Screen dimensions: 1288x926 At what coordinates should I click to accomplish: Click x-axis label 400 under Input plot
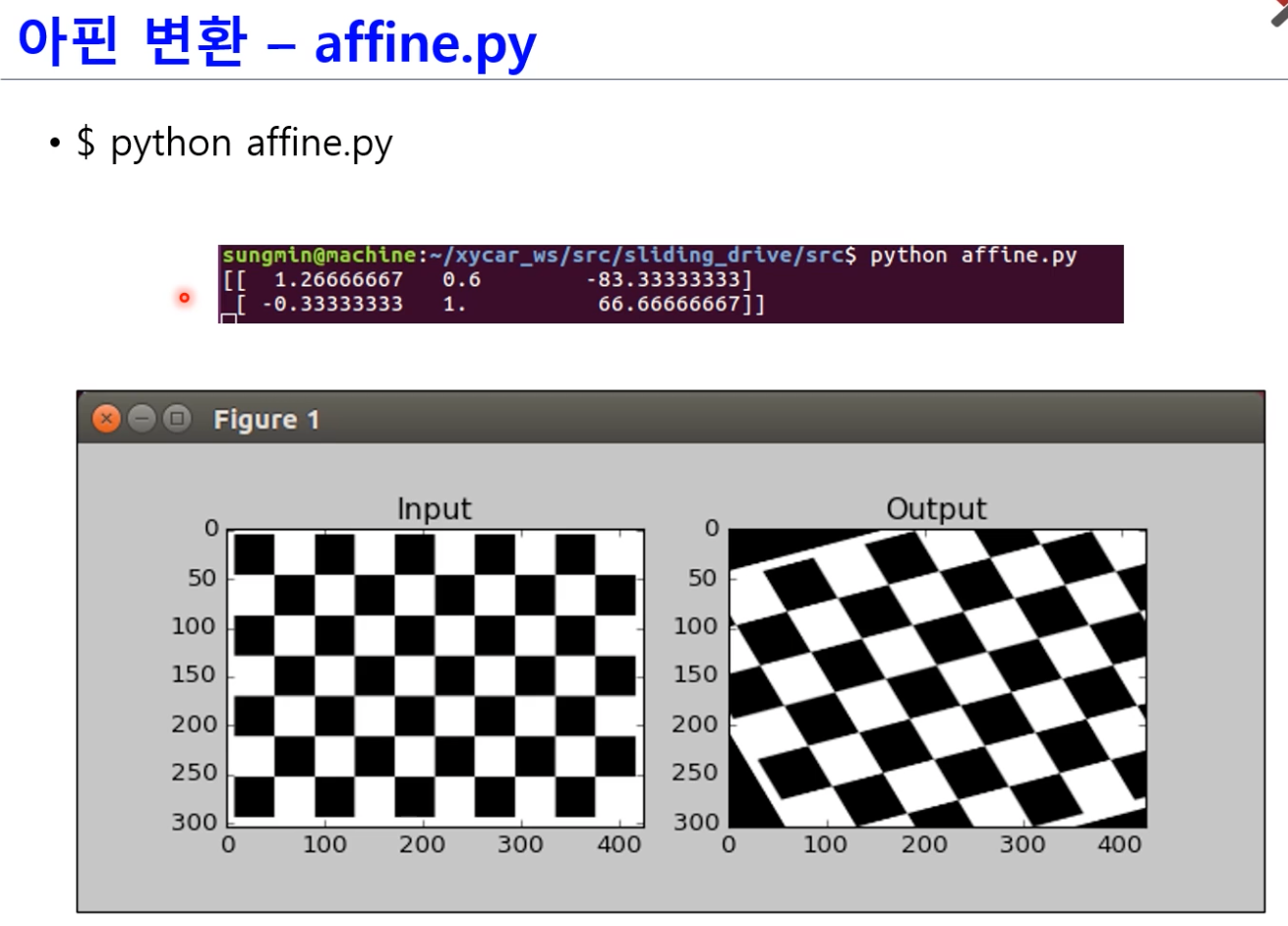pos(619,844)
